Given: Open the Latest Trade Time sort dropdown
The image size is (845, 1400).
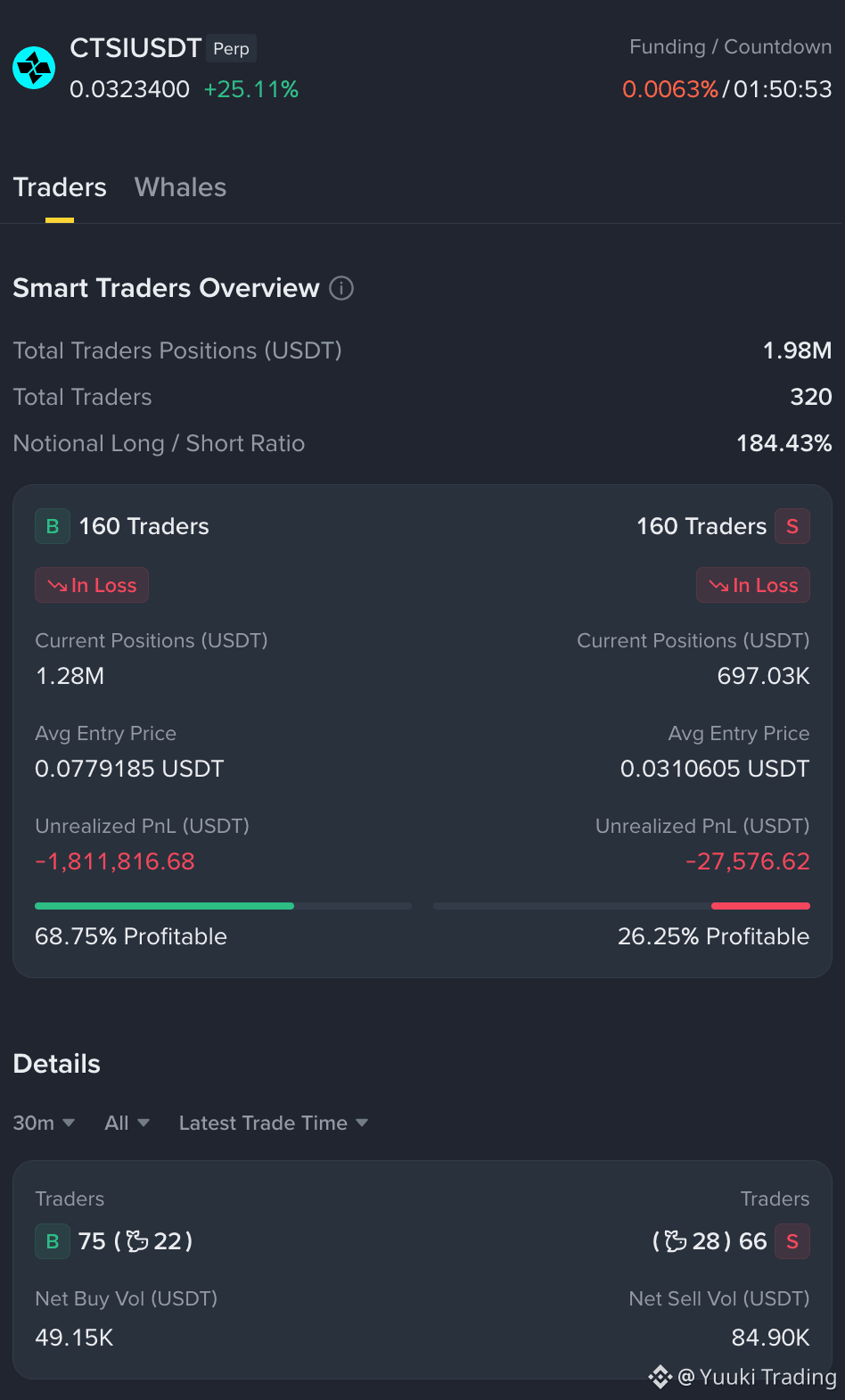Looking at the screenshot, I should click(274, 1123).
